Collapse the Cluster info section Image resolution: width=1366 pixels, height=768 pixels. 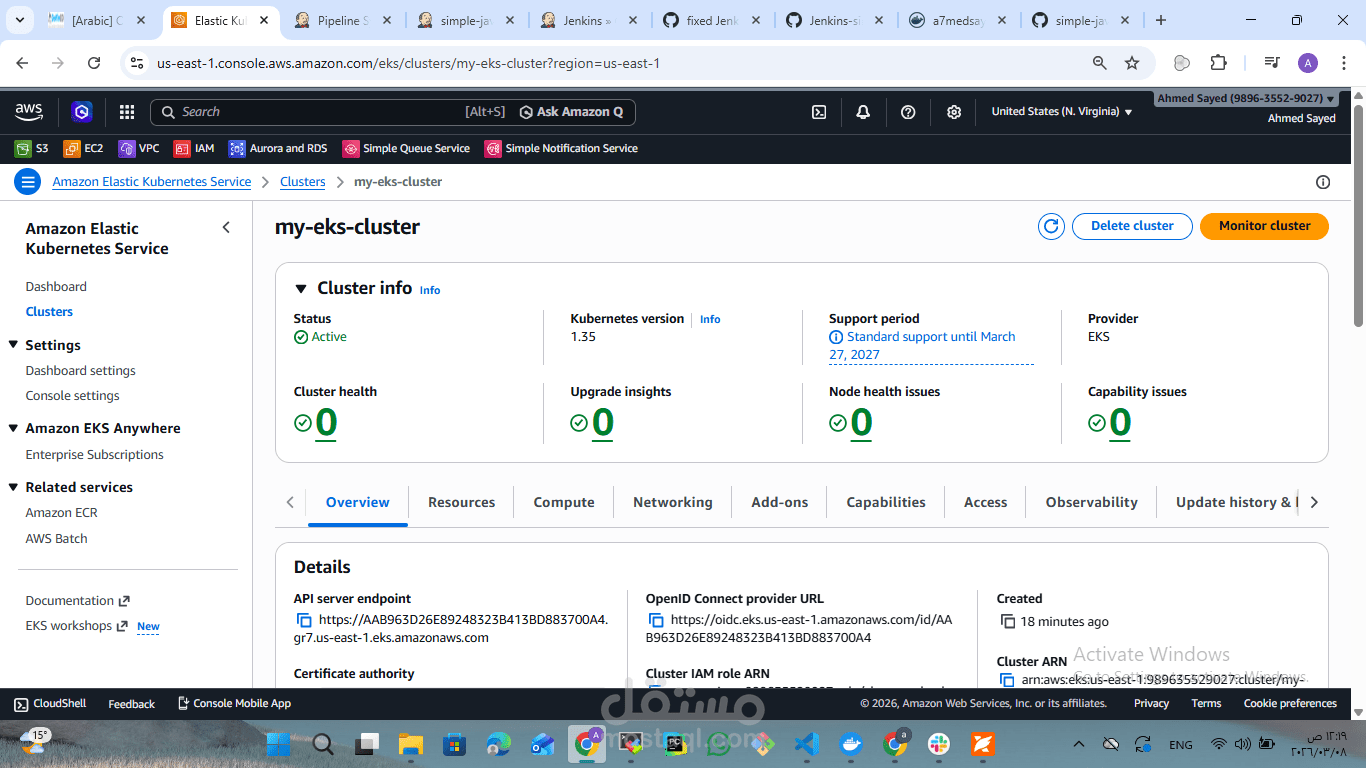pos(301,289)
